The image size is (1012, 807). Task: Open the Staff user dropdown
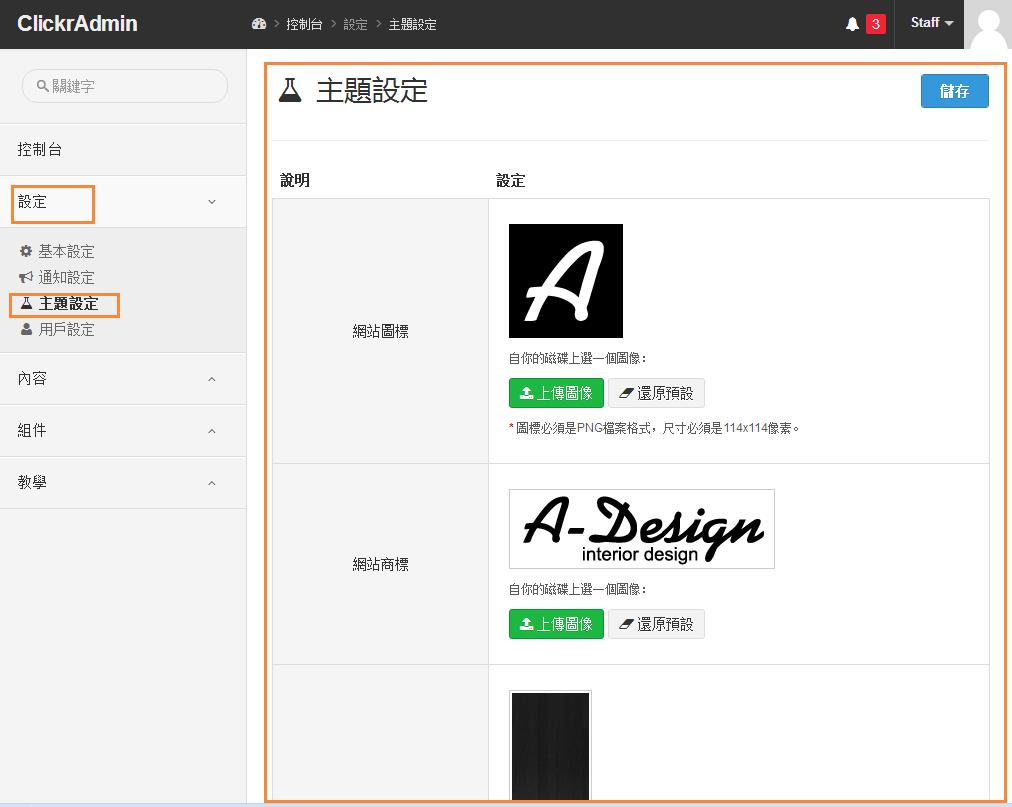pos(931,23)
